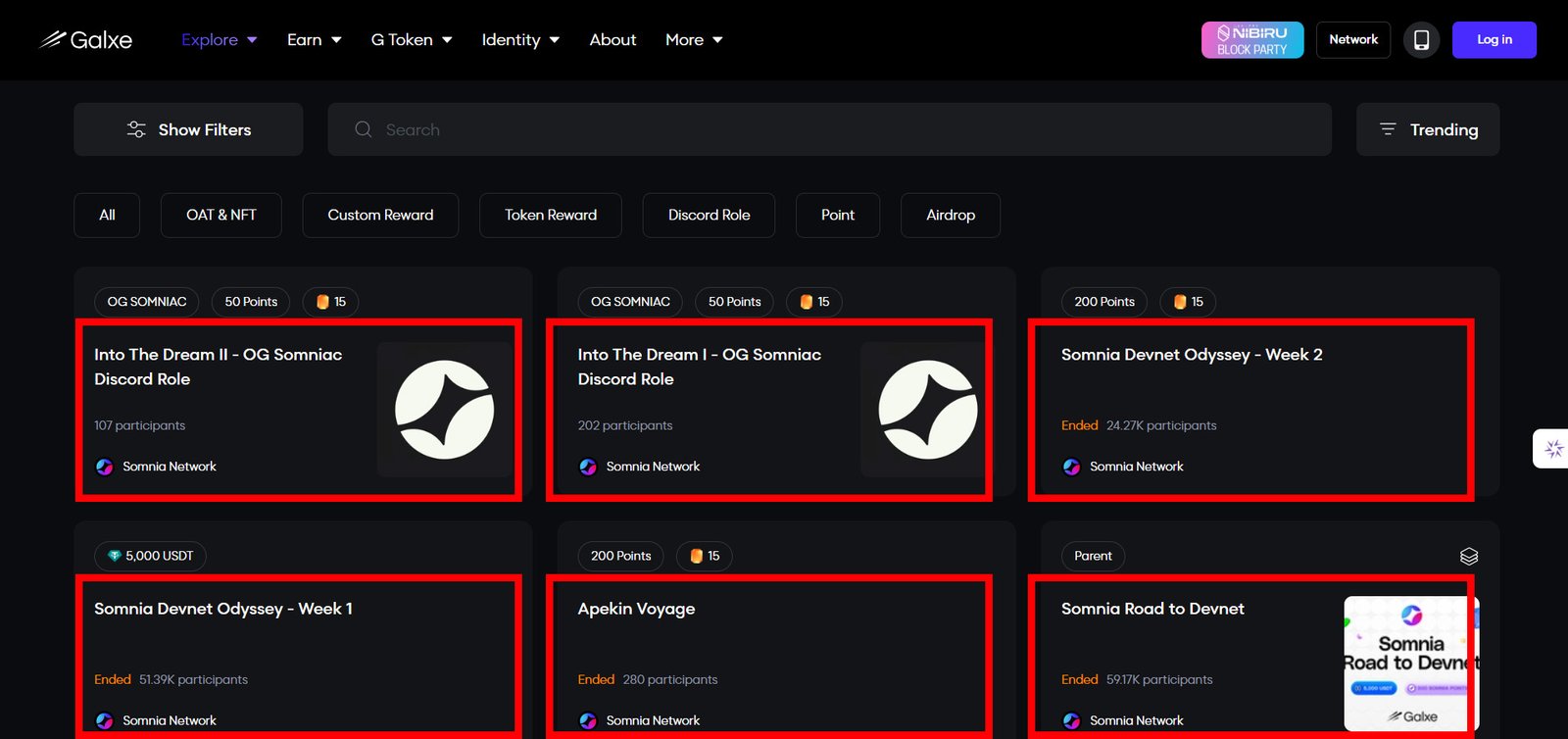Click the Galxe logo in the header
The width and height of the screenshot is (1568, 739).
point(86,40)
